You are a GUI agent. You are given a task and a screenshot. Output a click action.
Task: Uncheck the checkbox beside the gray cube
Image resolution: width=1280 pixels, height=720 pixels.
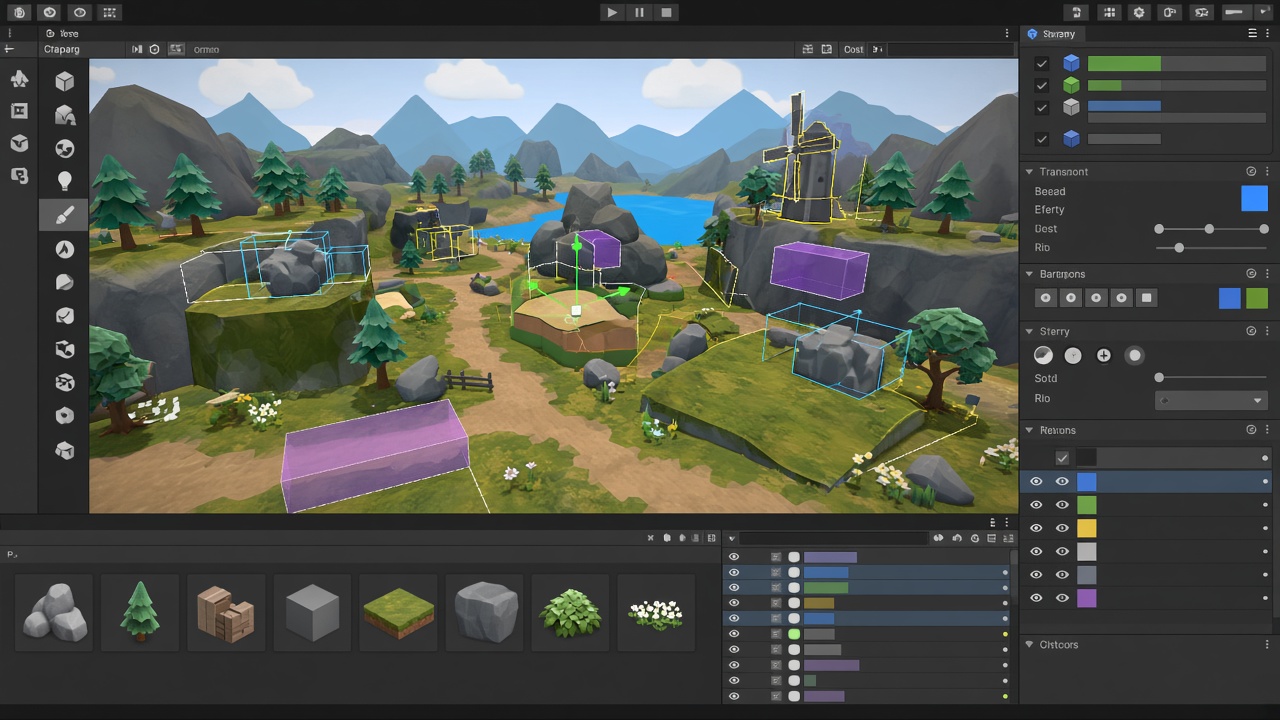tap(1042, 108)
